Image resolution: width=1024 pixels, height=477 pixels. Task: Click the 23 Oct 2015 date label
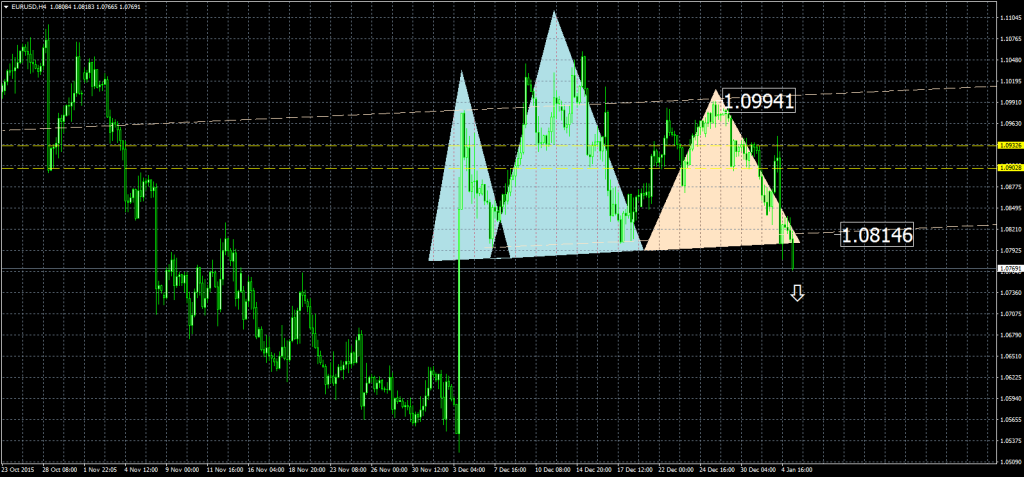(20, 468)
